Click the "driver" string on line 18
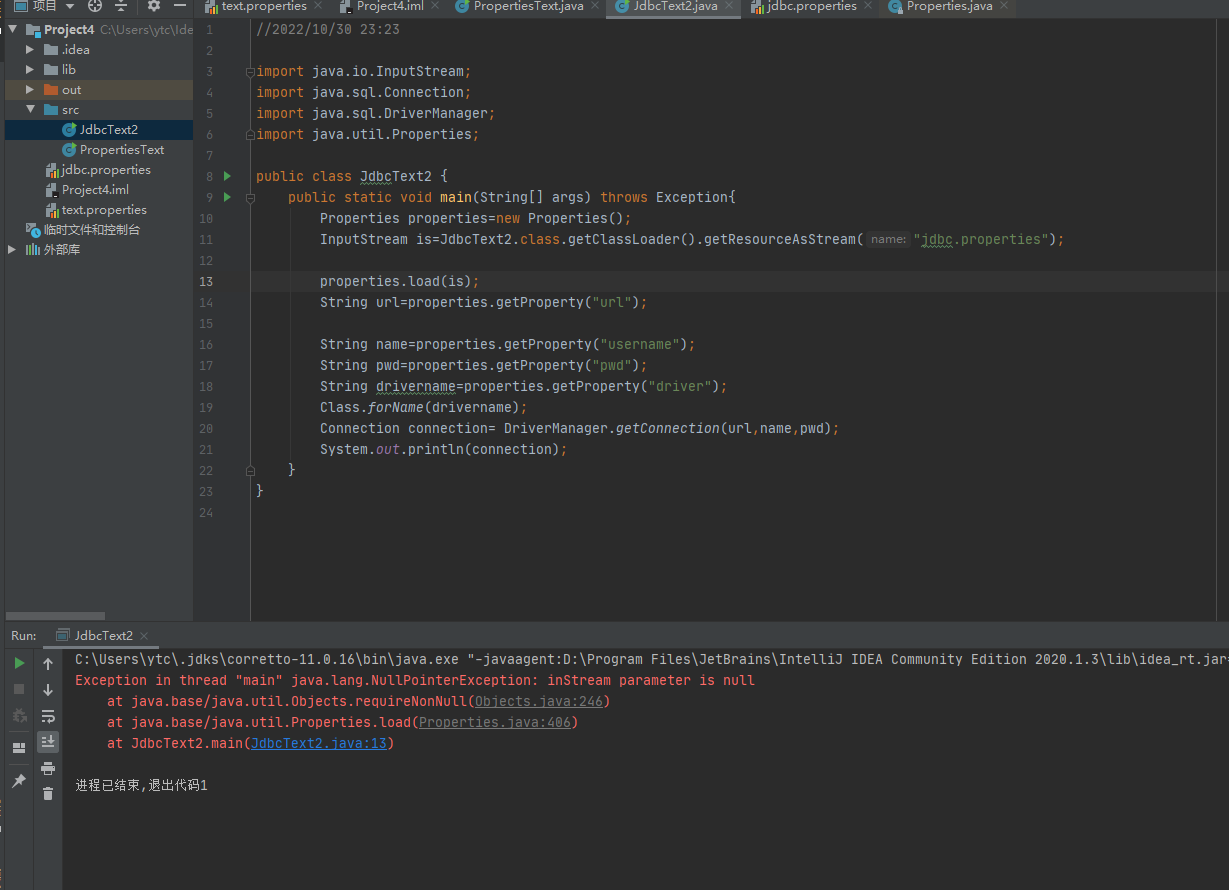Screen dimensions: 1229x890 tap(679, 386)
